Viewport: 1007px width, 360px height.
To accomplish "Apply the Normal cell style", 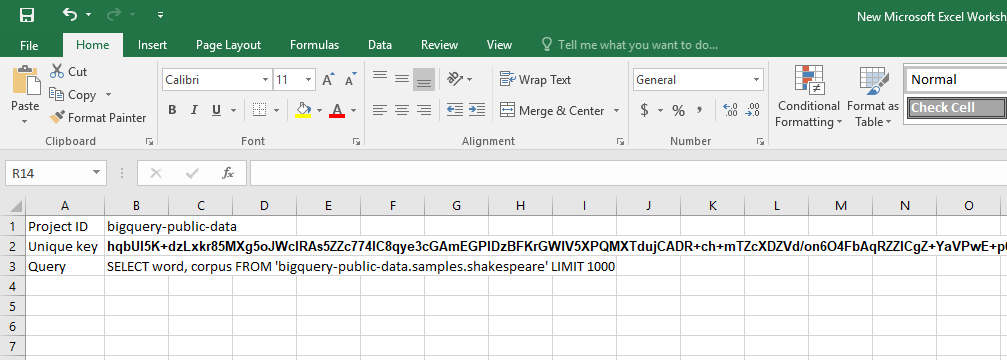I will [956, 80].
